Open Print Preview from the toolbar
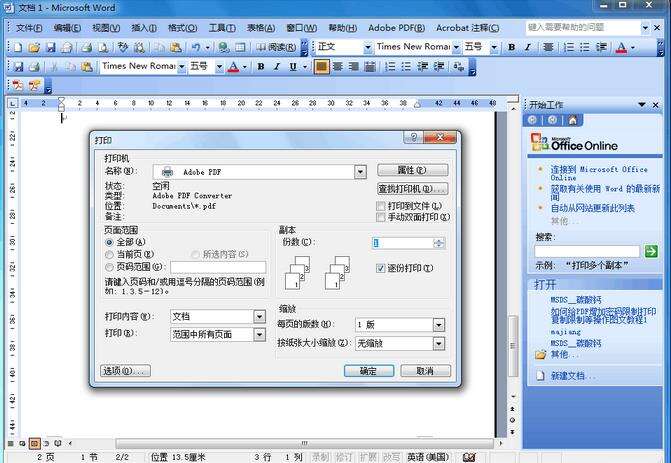This screenshot has height=463, width=671. (x=103, y=47)
